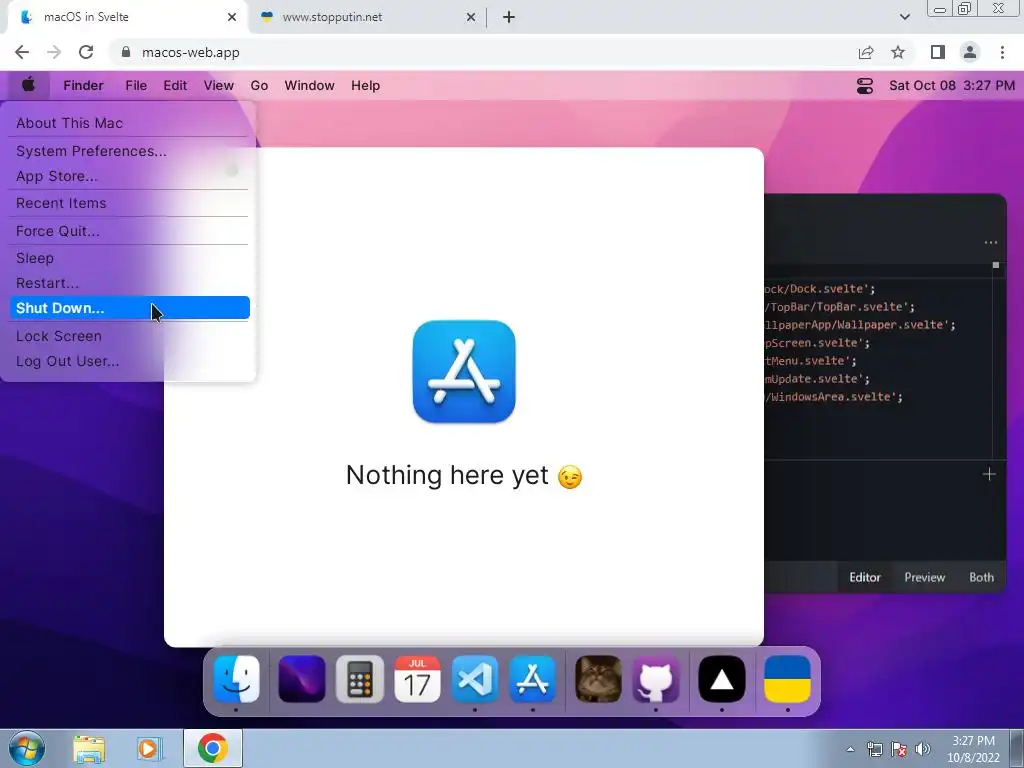
Task: Click the share page icon in address bar
Action: coord(866,52)
